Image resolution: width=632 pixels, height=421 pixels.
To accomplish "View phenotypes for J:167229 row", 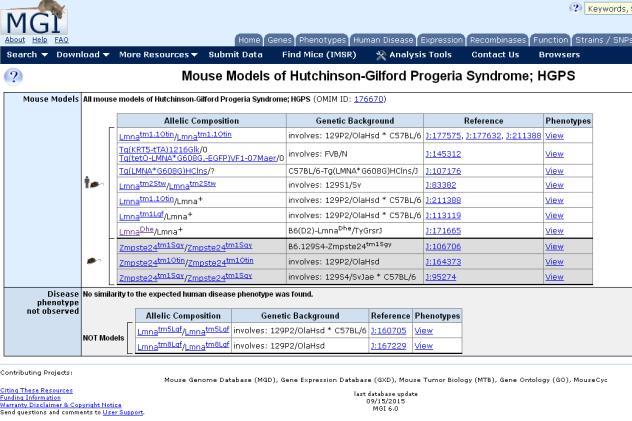I will 423,346.
